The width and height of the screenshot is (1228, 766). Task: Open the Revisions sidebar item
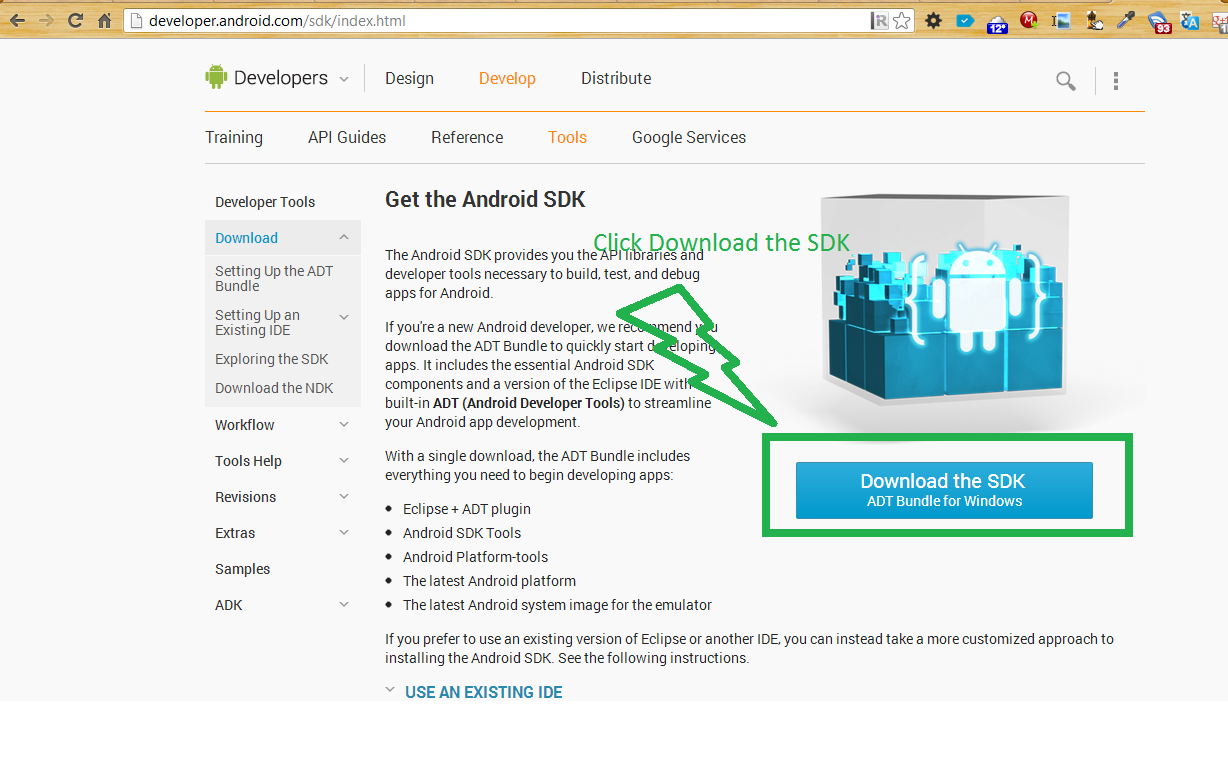[245, 497]
